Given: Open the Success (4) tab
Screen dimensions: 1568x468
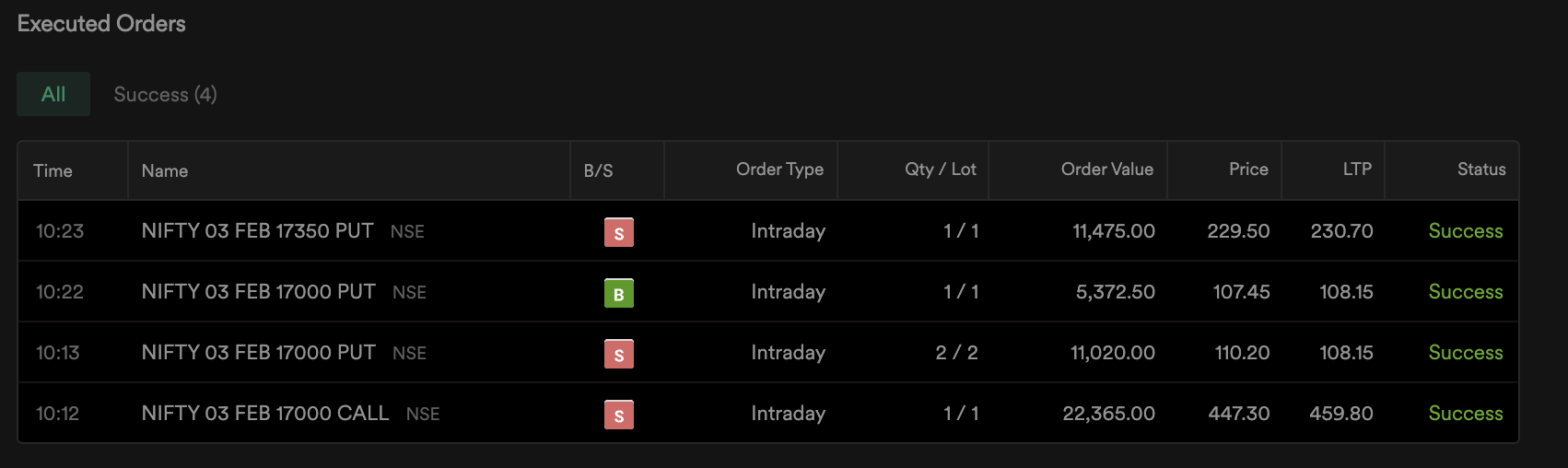Looking at the screenshot, I should coord(165,94).
